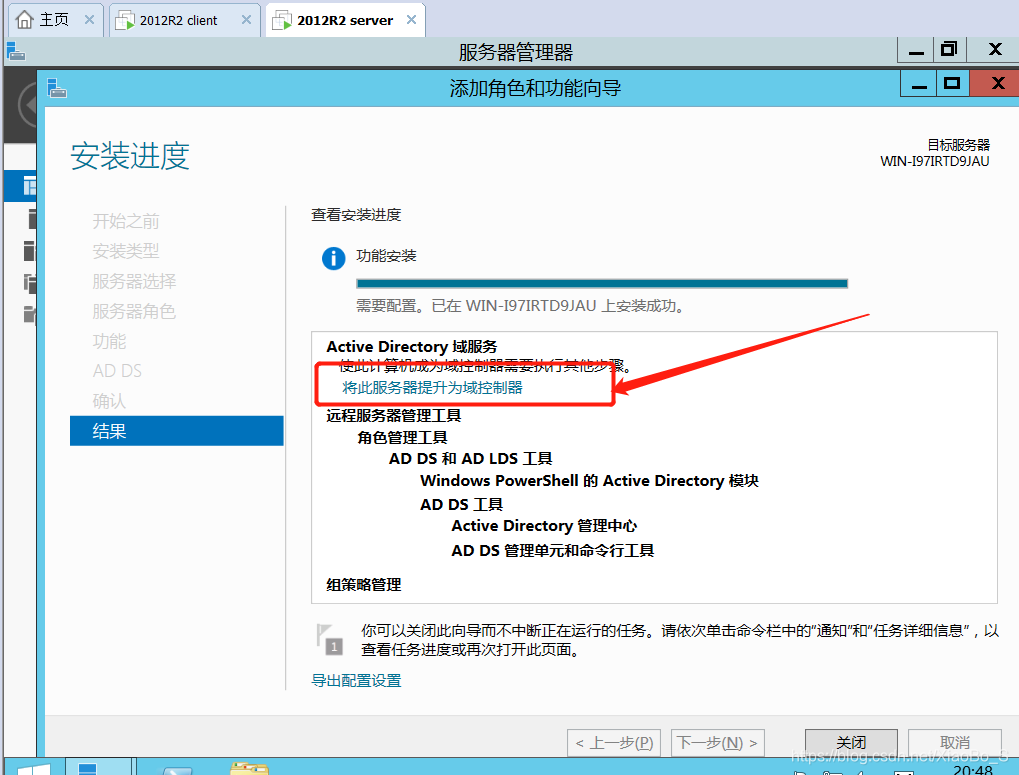Viewport: 1019px width, 775px height.
Task: Click the 取消 button
Action: [x=955, y=743]
